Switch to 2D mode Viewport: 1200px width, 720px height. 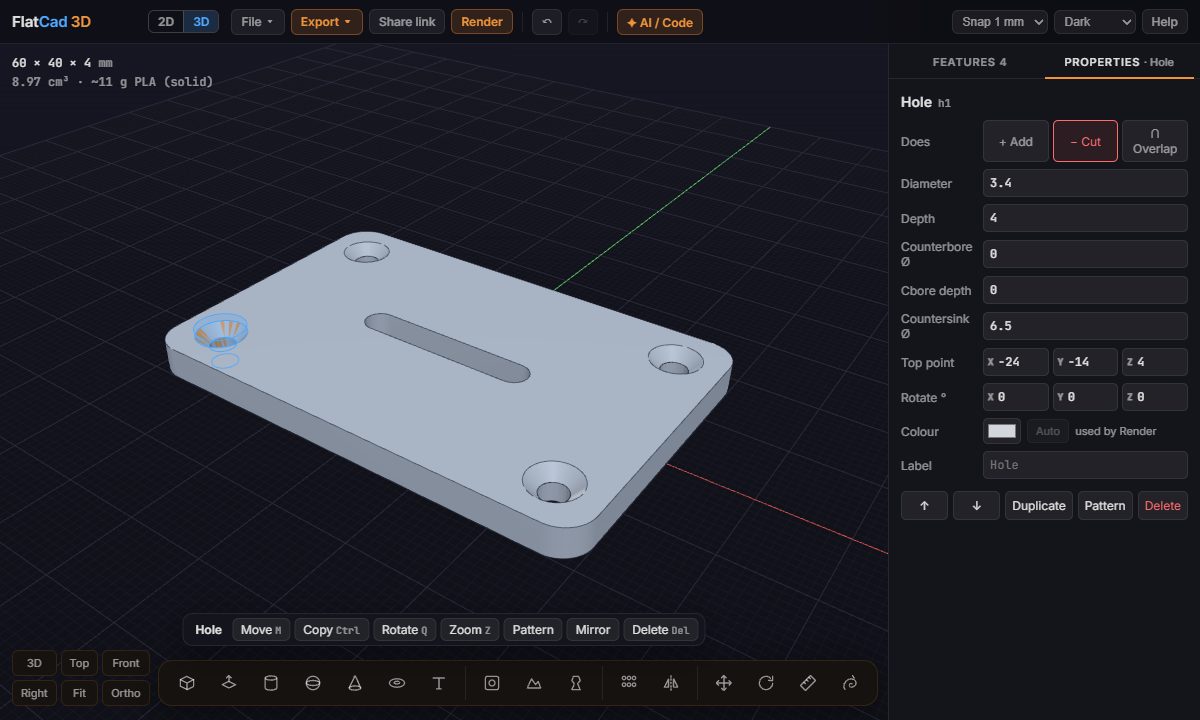pos(166,22)
